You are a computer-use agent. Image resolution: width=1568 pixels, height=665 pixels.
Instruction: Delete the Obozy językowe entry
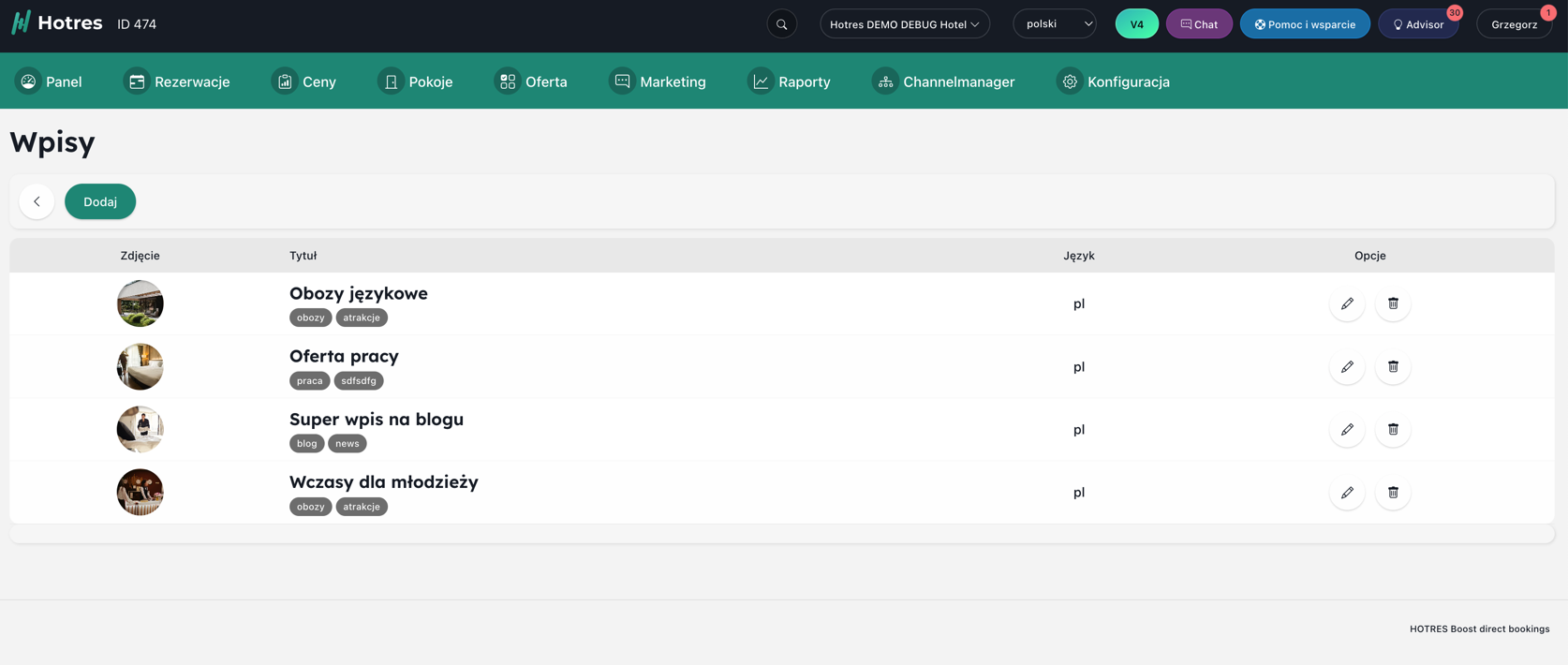click(x=1392, y=303)
